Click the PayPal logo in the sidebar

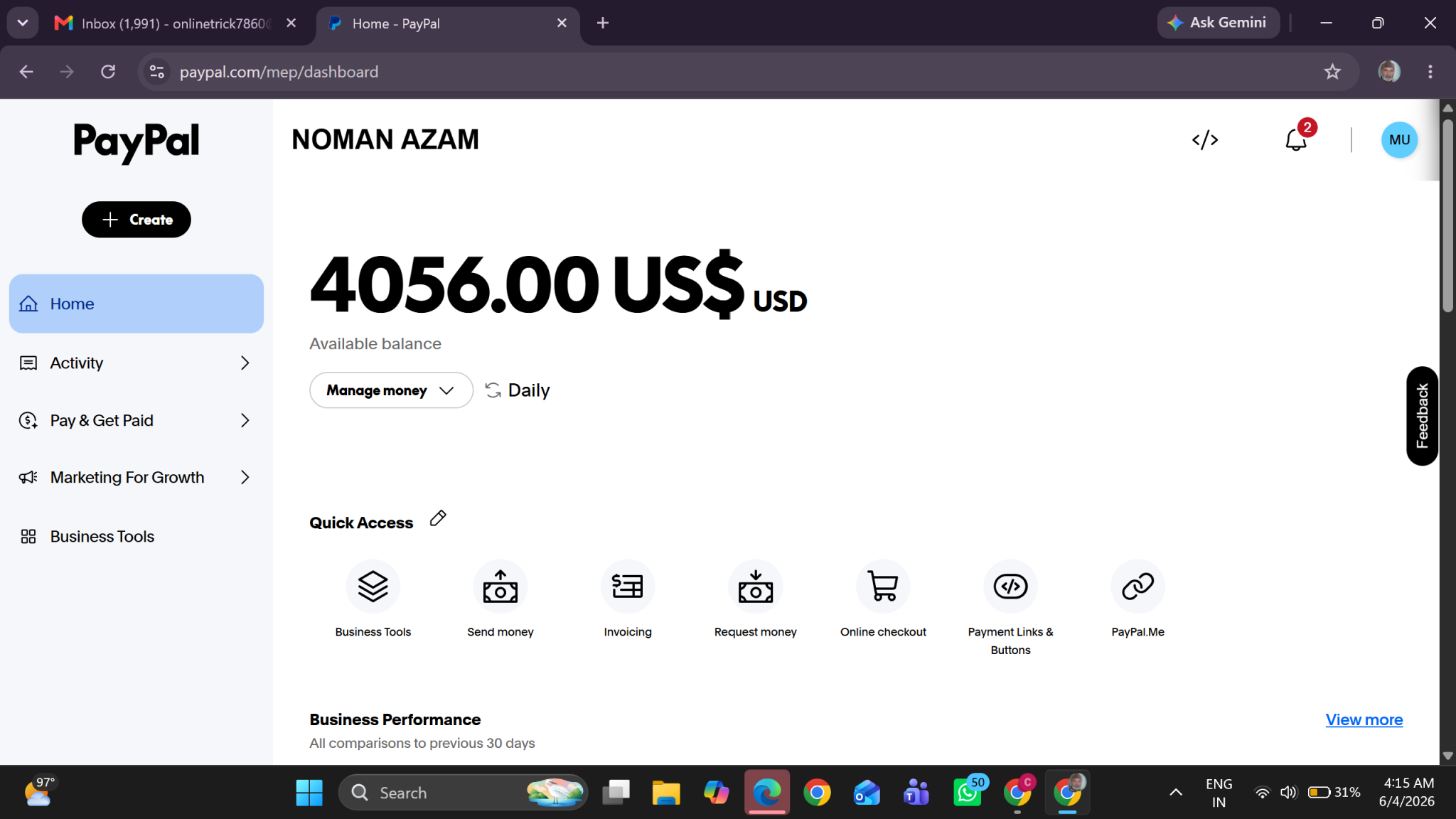pyautogui.click(x=136, y=142)
